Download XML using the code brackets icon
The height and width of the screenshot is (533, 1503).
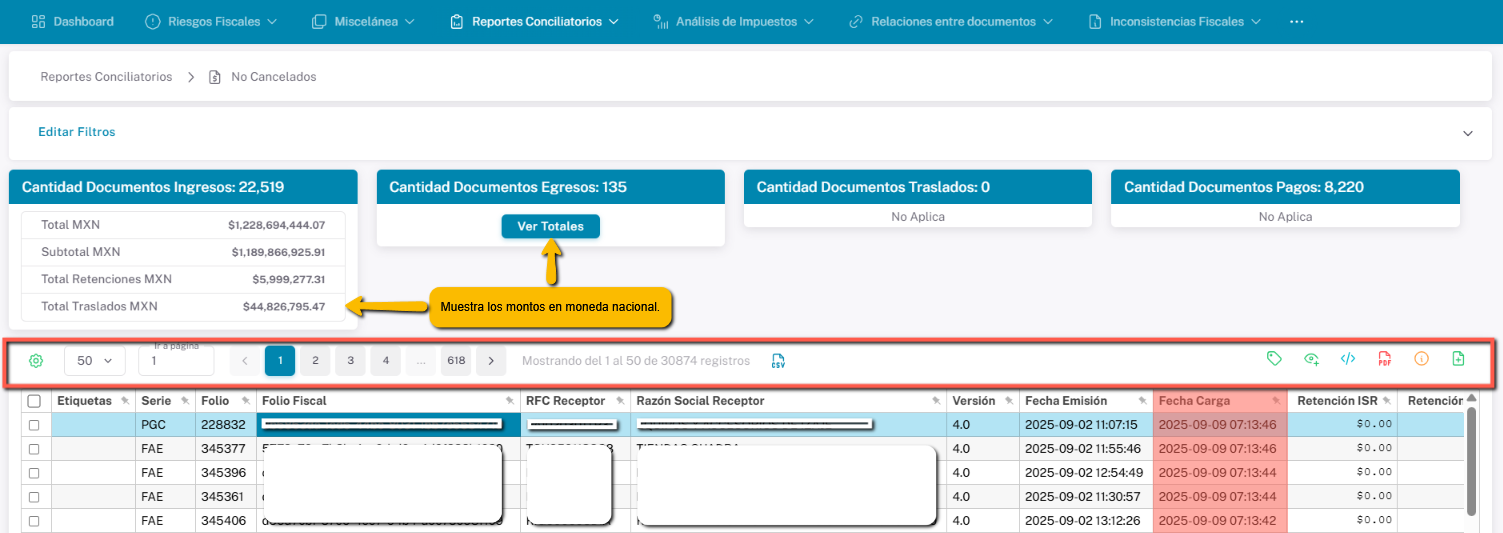(x=1348, y=359)
